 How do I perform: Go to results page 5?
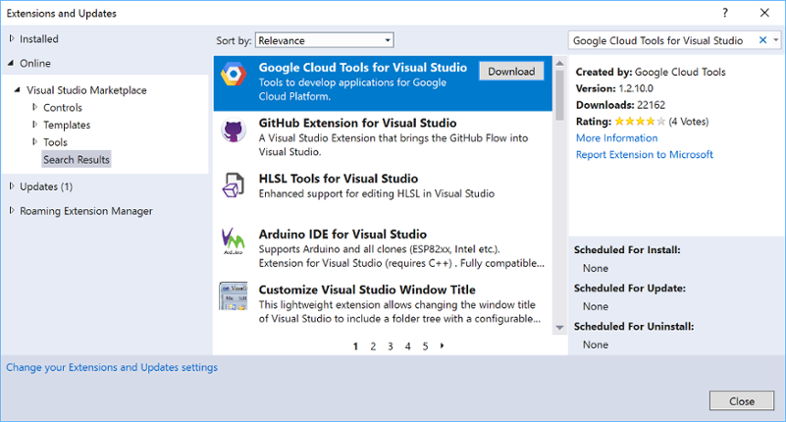coord(425,346)
